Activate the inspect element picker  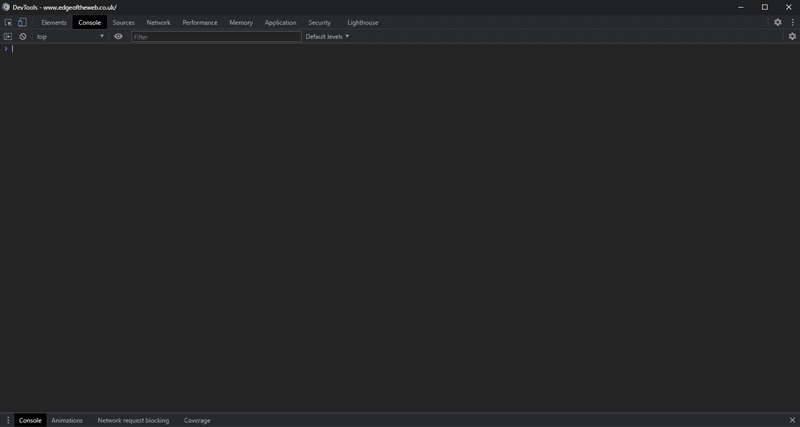tap(8, 22)
